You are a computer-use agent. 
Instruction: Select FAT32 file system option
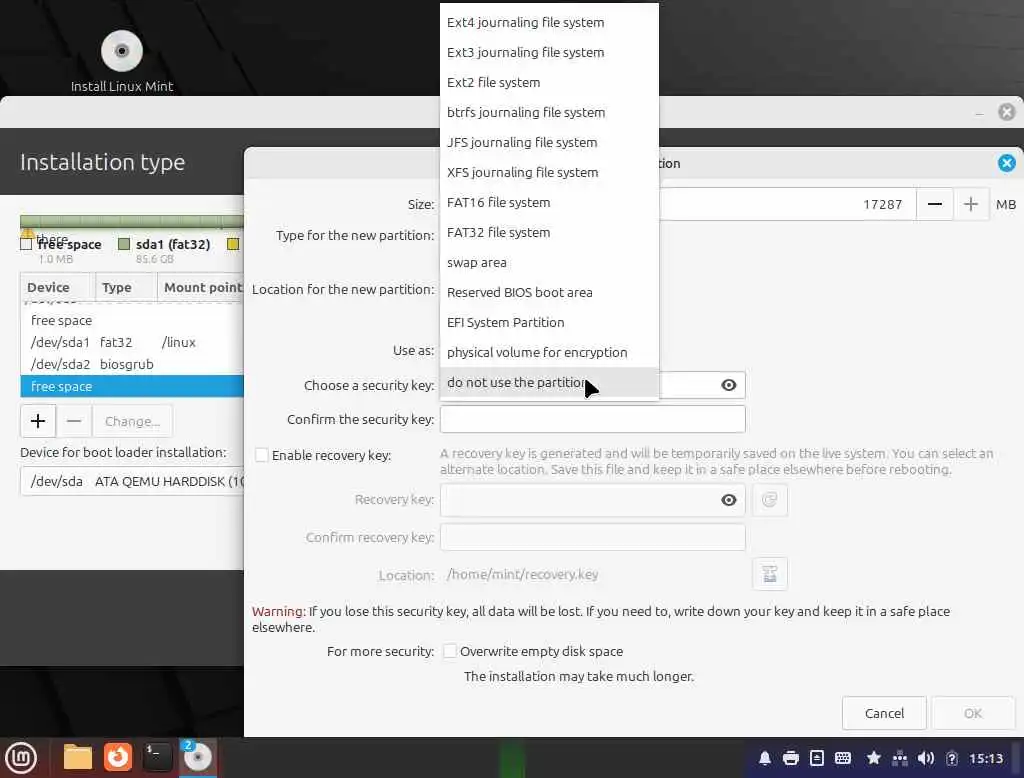click(549, 233)
